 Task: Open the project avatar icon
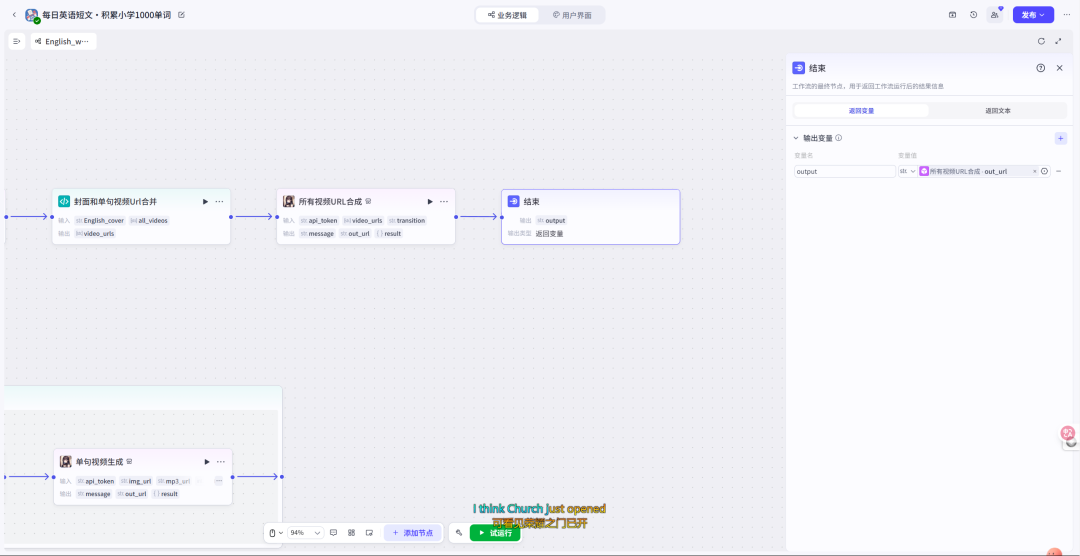[x=32, y=15]
